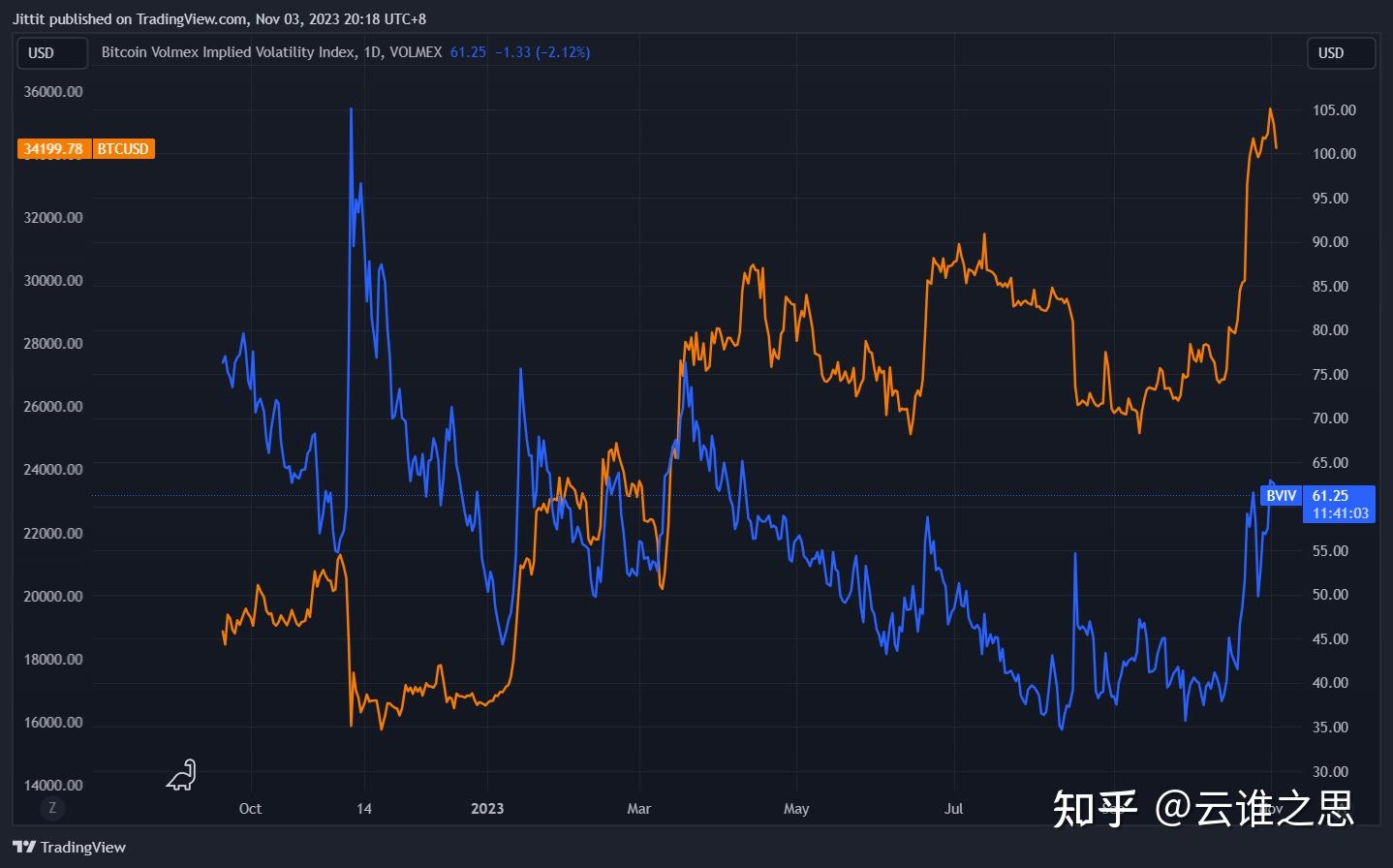The image size is (1393, 868).
Task: Click the 14 date label on time axis
Action: coord(364,808)
